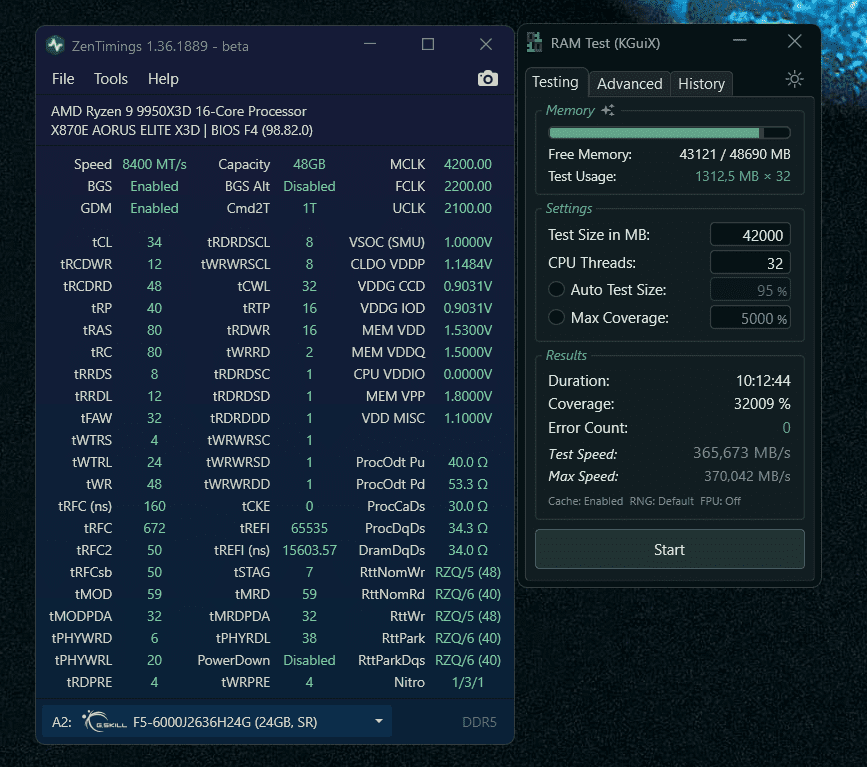Image resolution: width=867 pixels, height=767 pixels.
Task: Start the RAM test
Action: point(669,549)
